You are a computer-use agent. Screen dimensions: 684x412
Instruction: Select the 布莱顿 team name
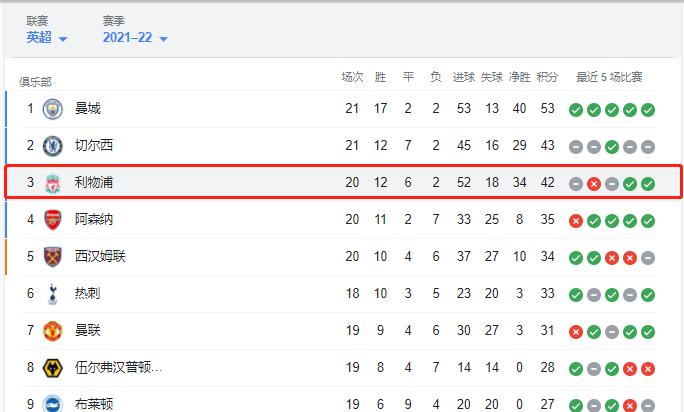pyautogui.click(x=94, y=404)
